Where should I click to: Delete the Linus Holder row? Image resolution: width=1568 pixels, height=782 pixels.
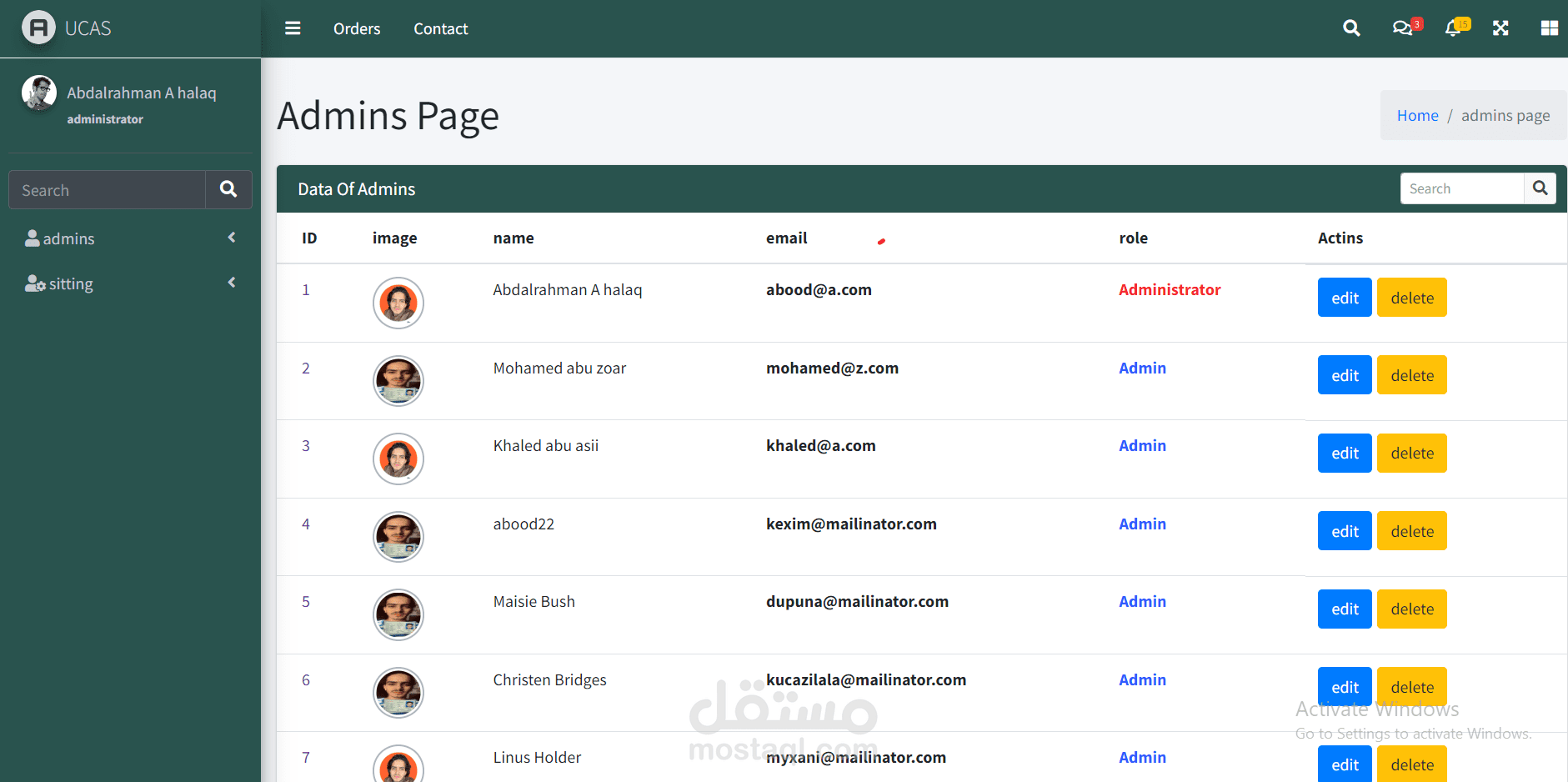click(1412, 764)
